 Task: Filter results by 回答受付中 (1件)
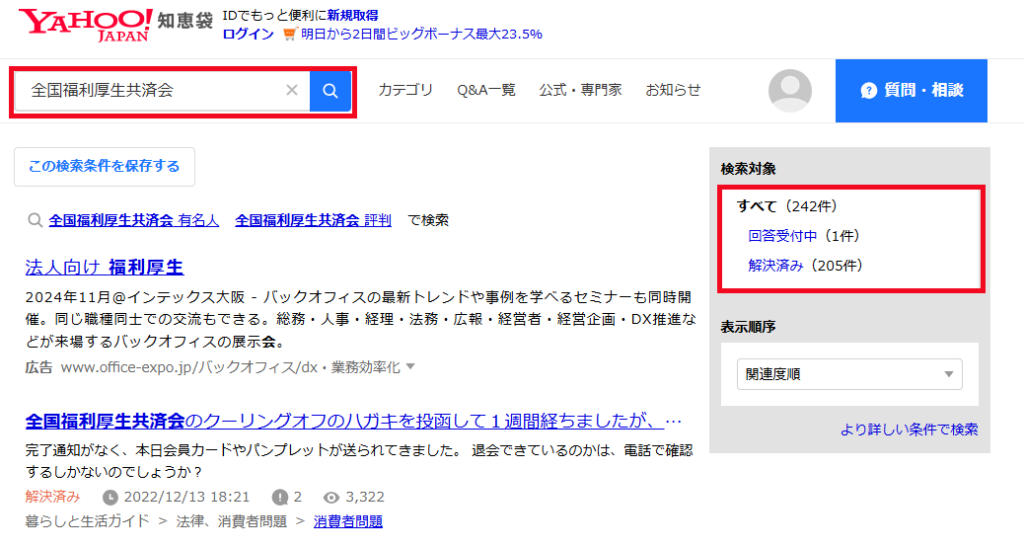803,236
